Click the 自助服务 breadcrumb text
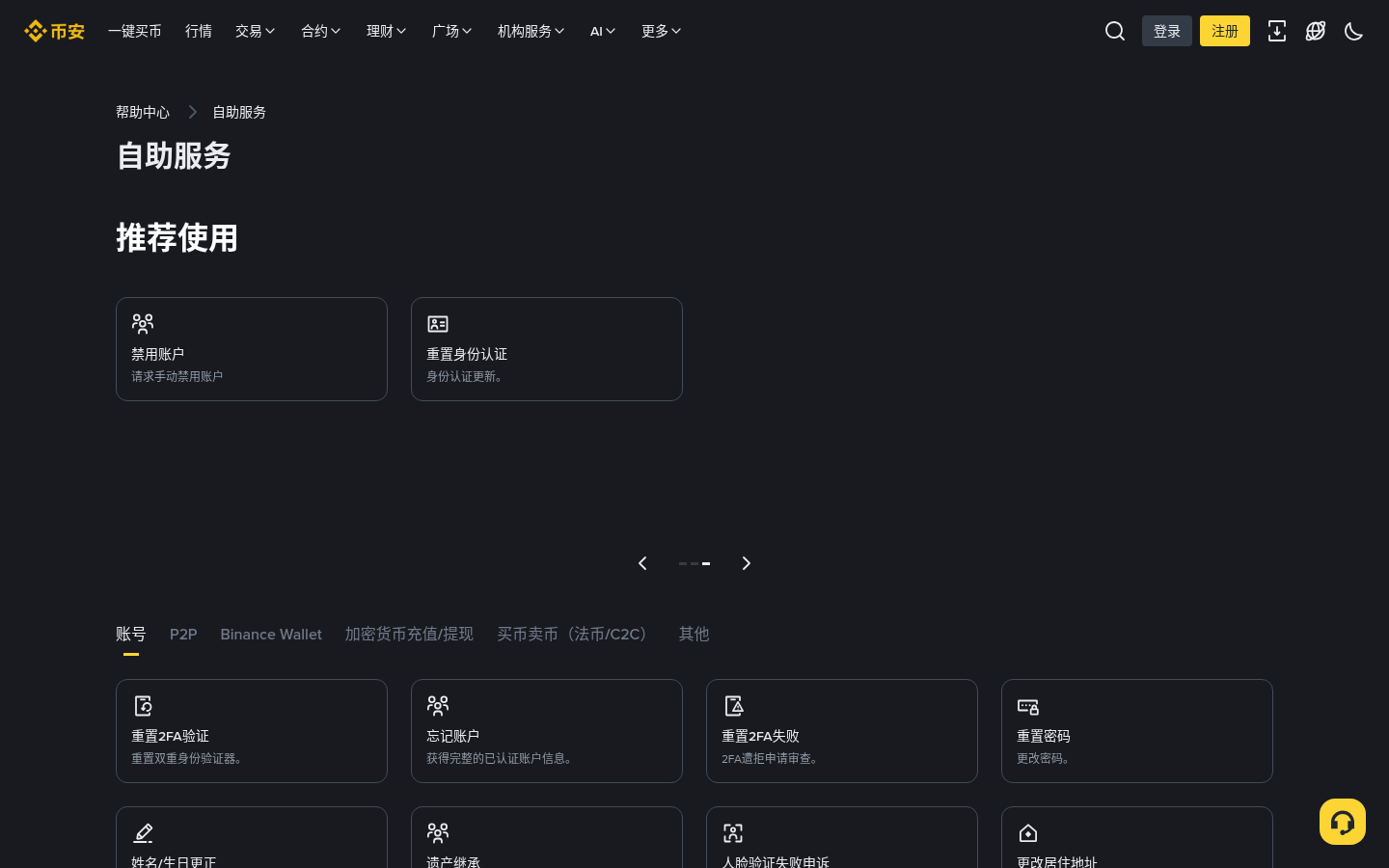The image size is (1389, 868). pos(239,112)
